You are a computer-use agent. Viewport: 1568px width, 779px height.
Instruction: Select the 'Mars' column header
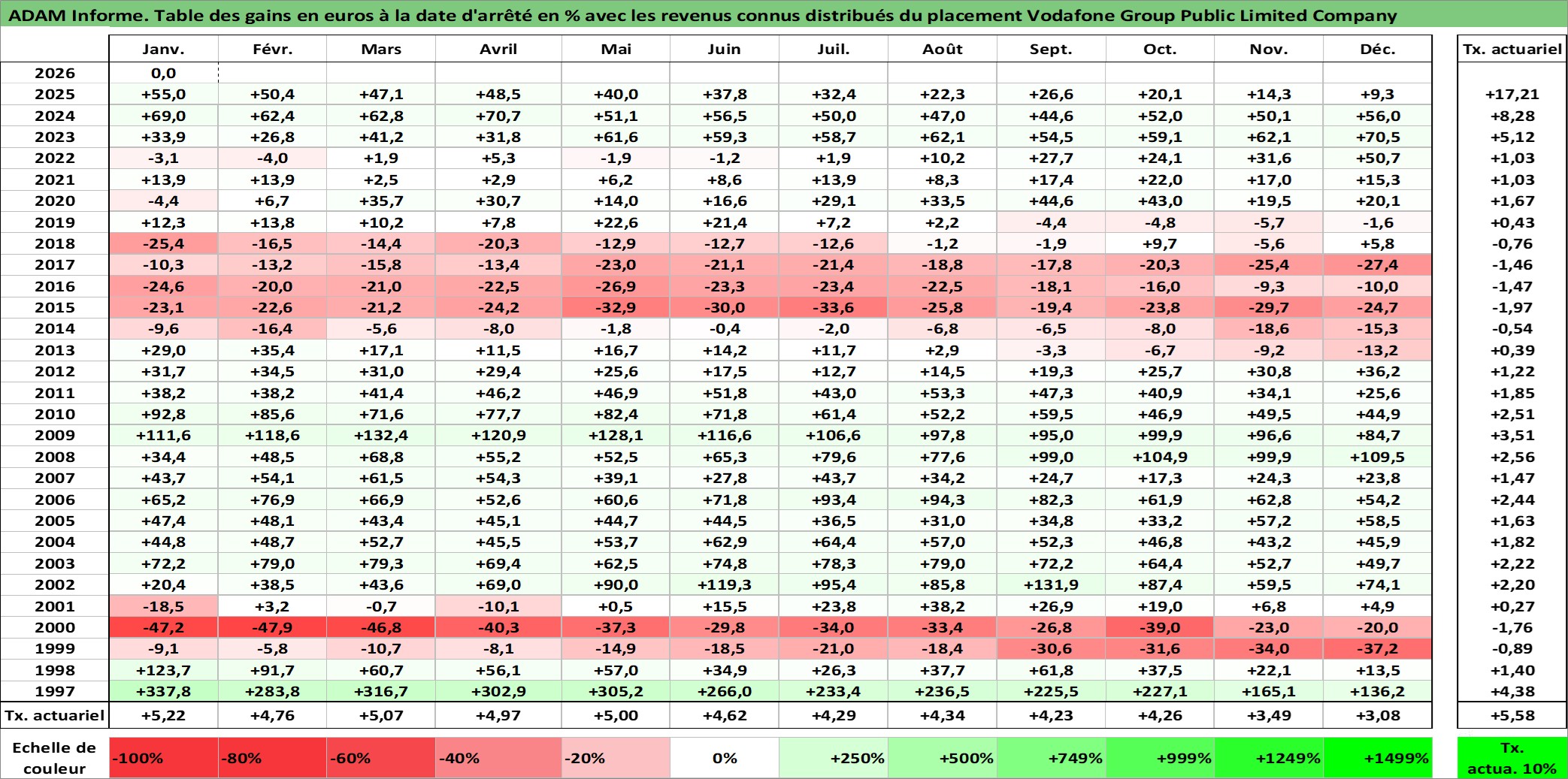[x=381, y=49]
